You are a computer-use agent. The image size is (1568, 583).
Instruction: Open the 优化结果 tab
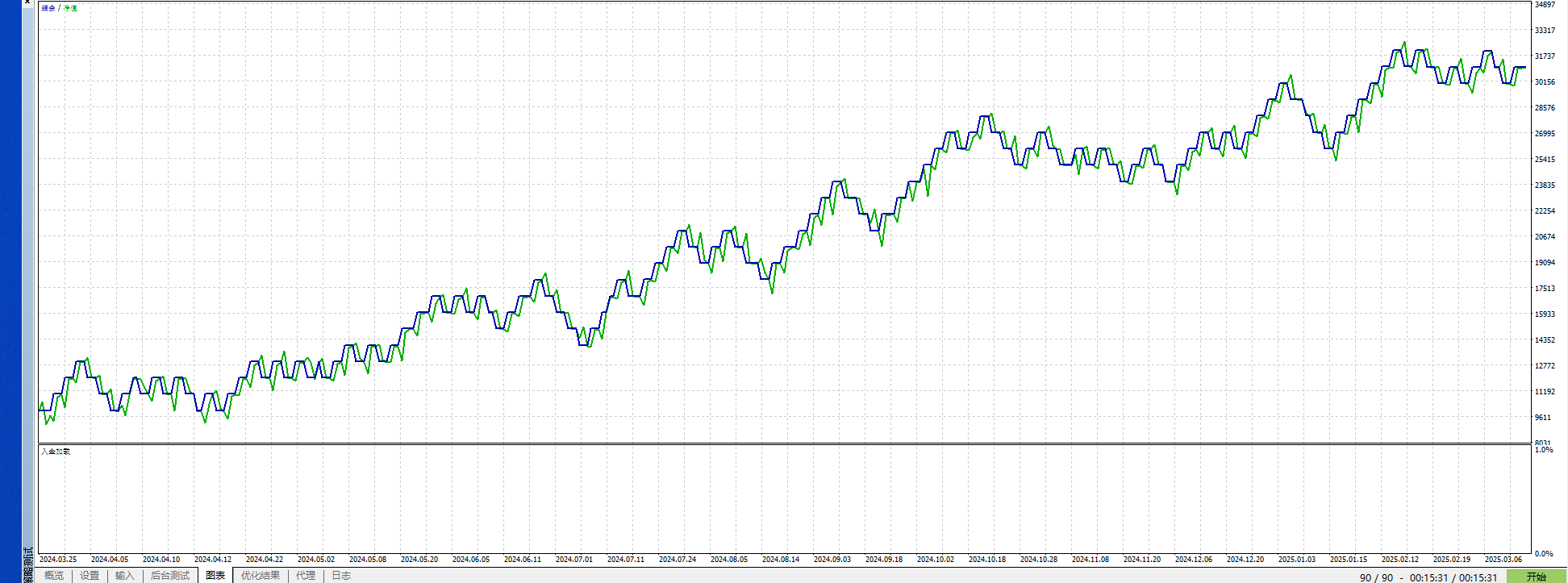click(261, 576)
